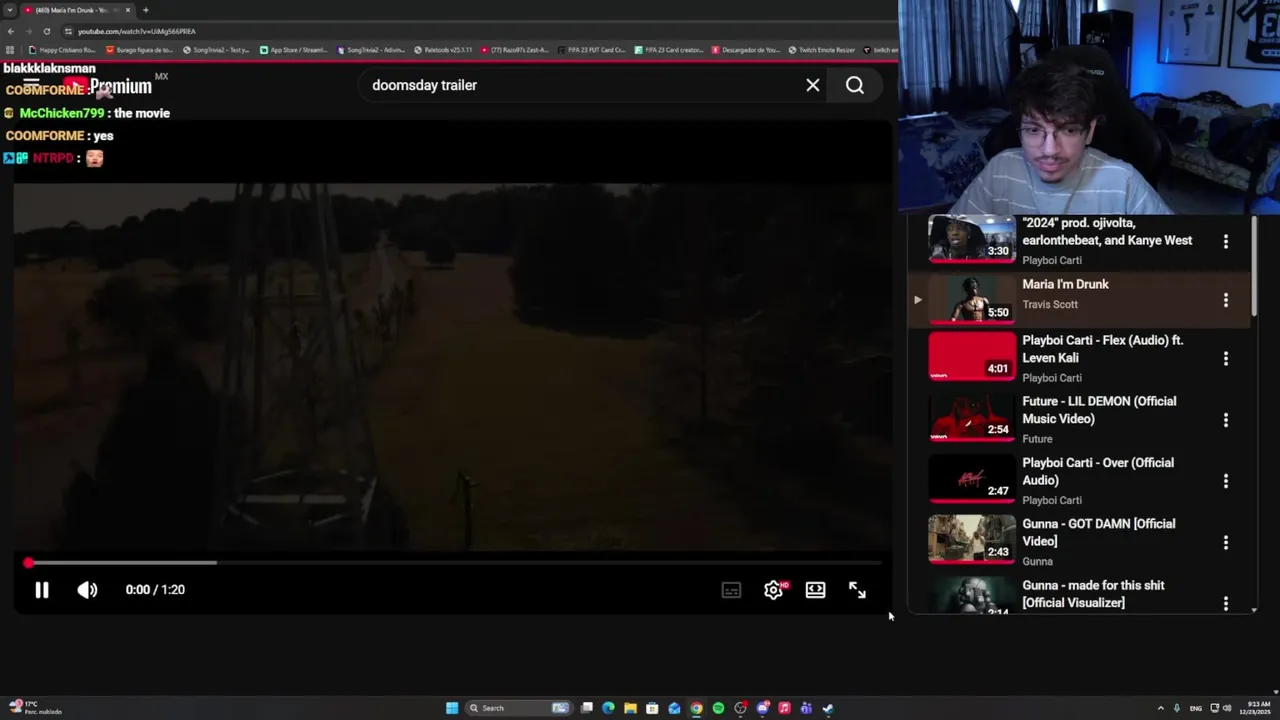Reload the page in Chrome
Screen dimensions: 1280x720
pos(46,31)
